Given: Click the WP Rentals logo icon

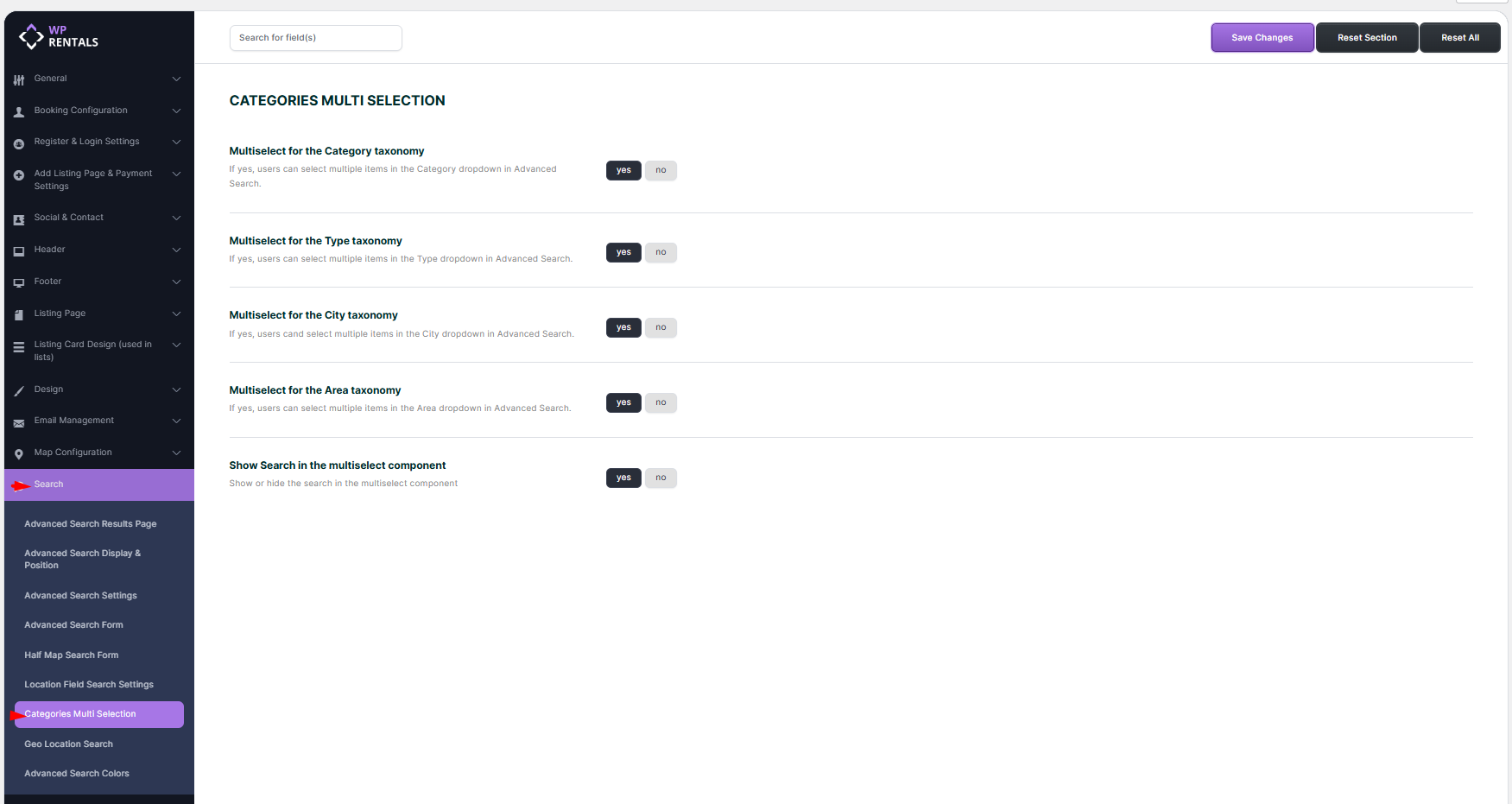Looking at the screenshot, I should (31, 36).
